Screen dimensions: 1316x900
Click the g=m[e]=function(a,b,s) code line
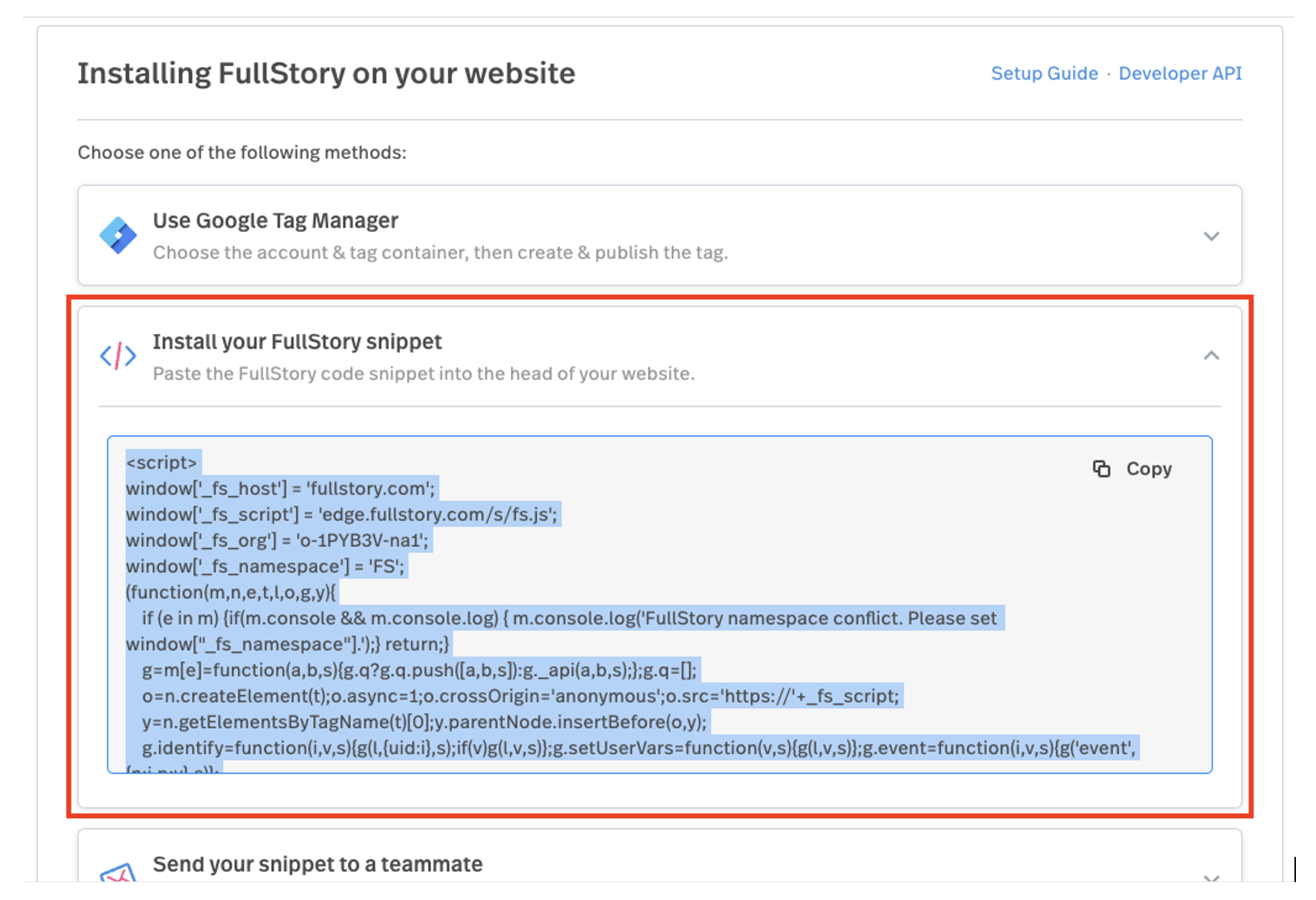click(419, 670)
